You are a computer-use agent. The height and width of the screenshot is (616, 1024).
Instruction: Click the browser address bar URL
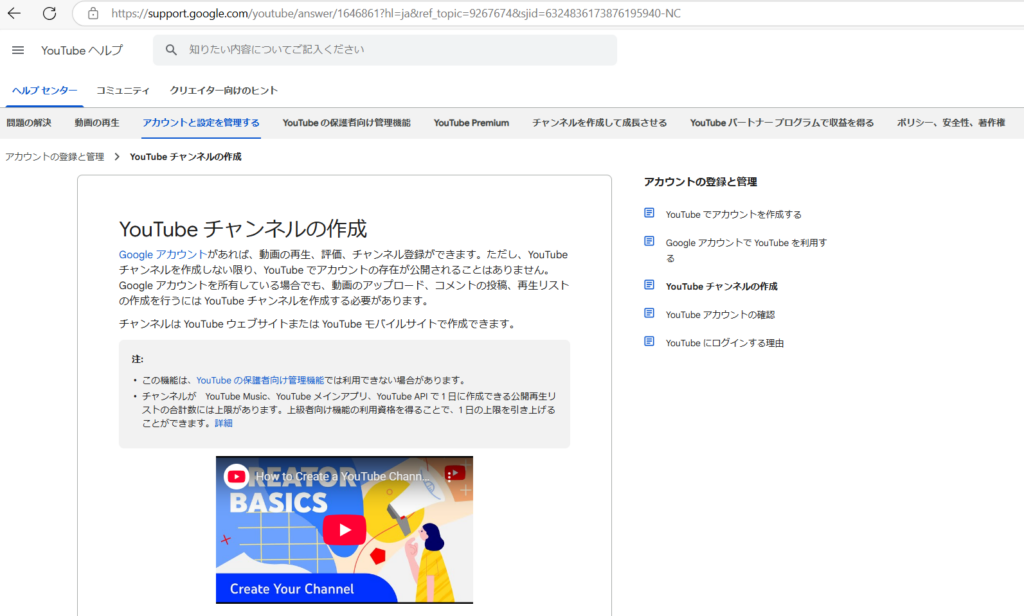point(396,13)
